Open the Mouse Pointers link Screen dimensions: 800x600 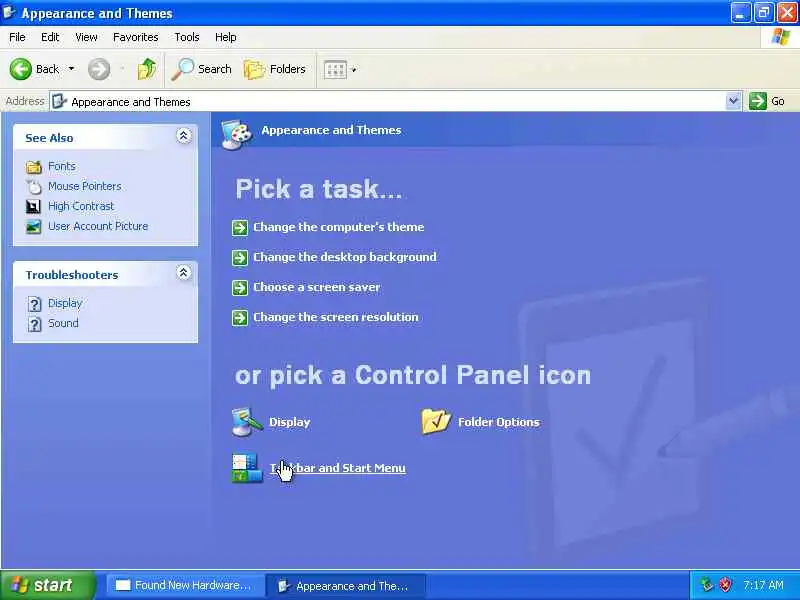click(x=85, y=186)
